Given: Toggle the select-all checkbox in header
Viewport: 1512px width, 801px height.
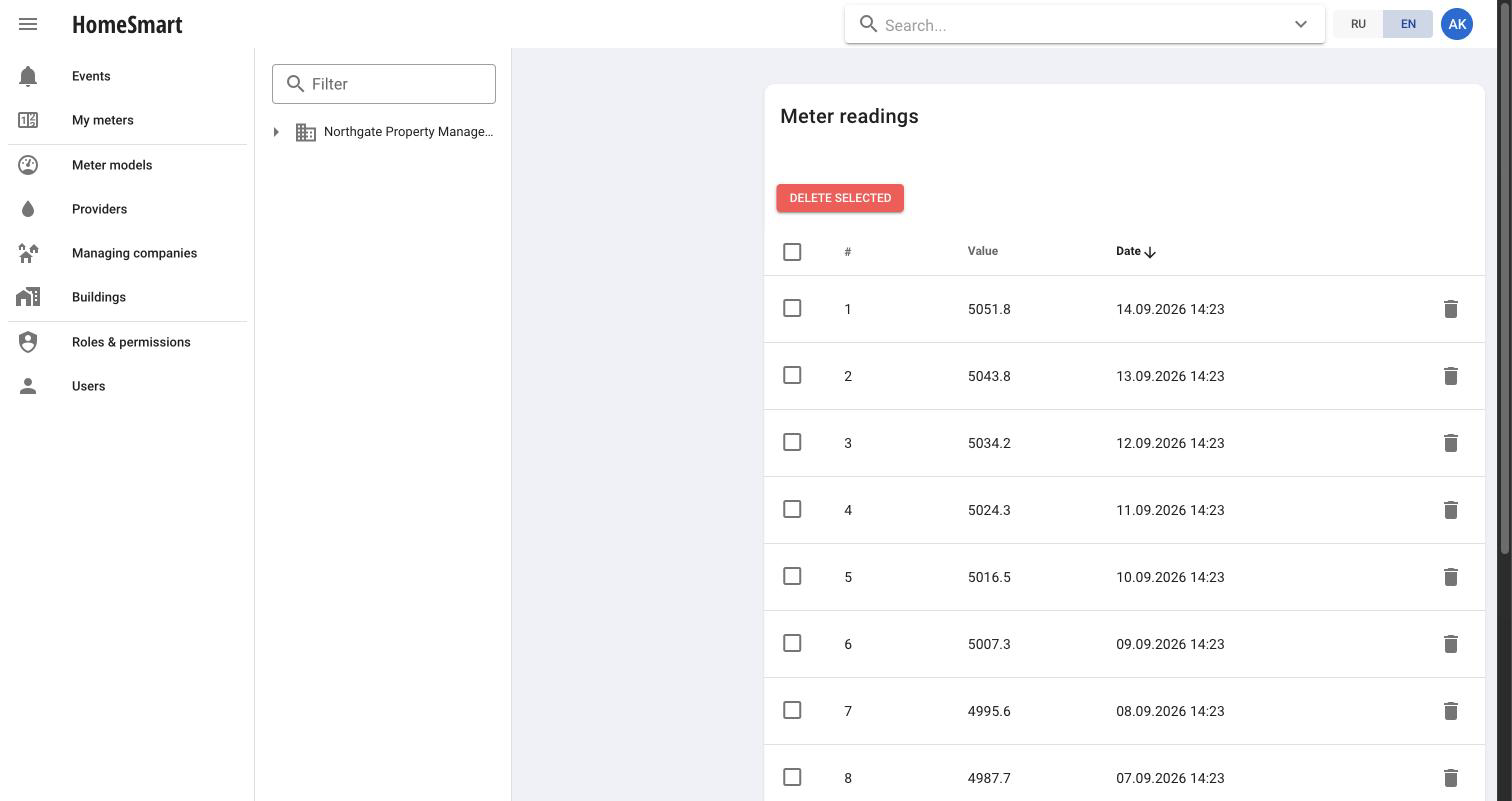Looking at the screenshot, I should [x=792, y=252].
